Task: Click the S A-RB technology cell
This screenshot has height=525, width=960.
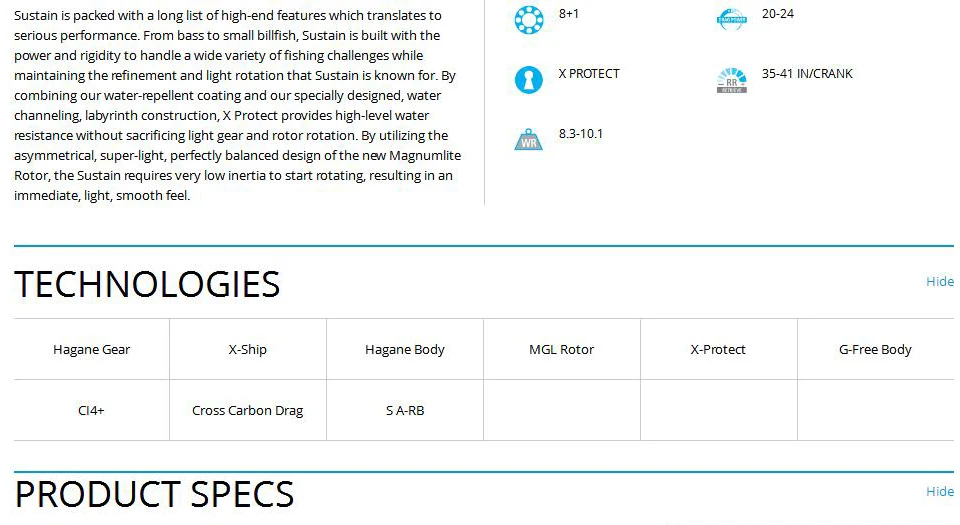Action: pyautogui.click(x=405, y=410)
